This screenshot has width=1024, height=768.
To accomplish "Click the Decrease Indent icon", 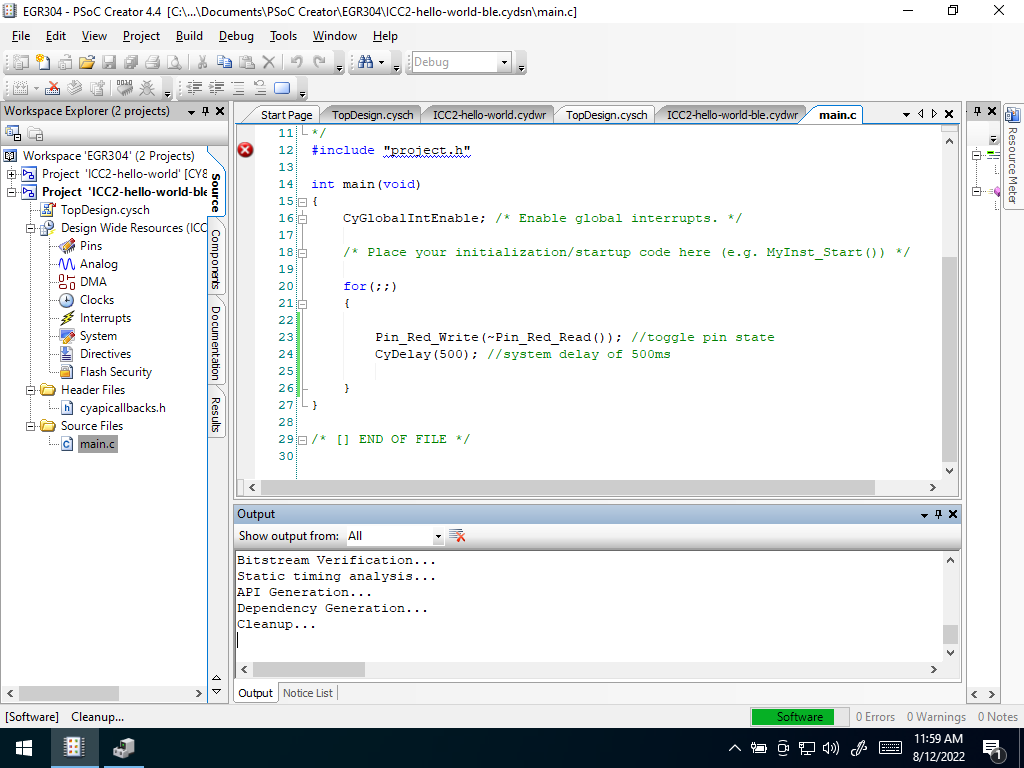I will pyautogui.click(x=194, y=88).
